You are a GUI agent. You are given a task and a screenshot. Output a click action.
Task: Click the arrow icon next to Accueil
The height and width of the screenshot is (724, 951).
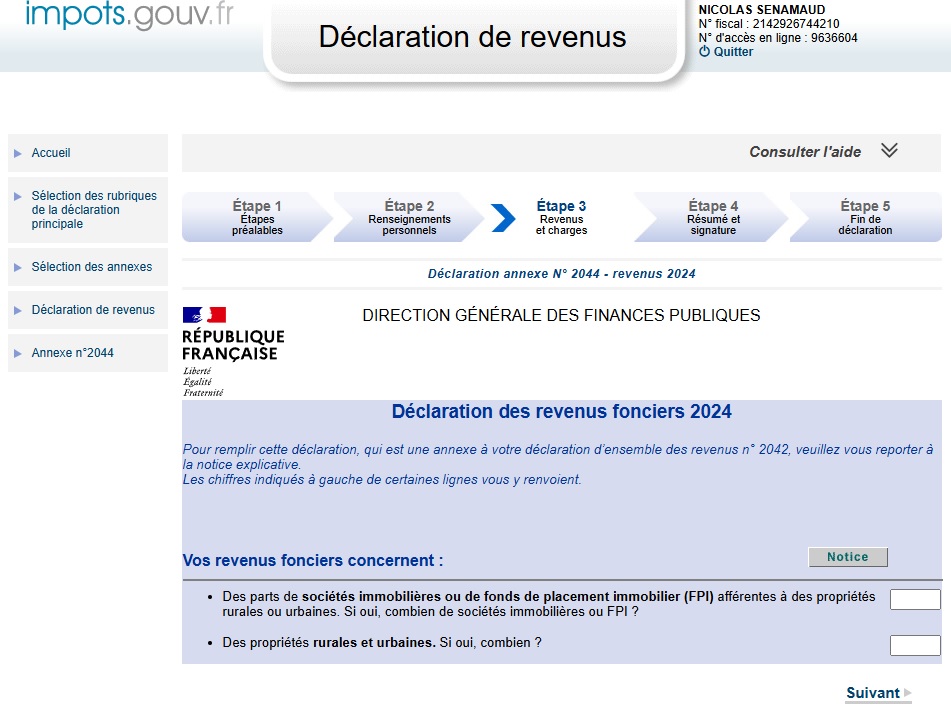tap(18, 153)
